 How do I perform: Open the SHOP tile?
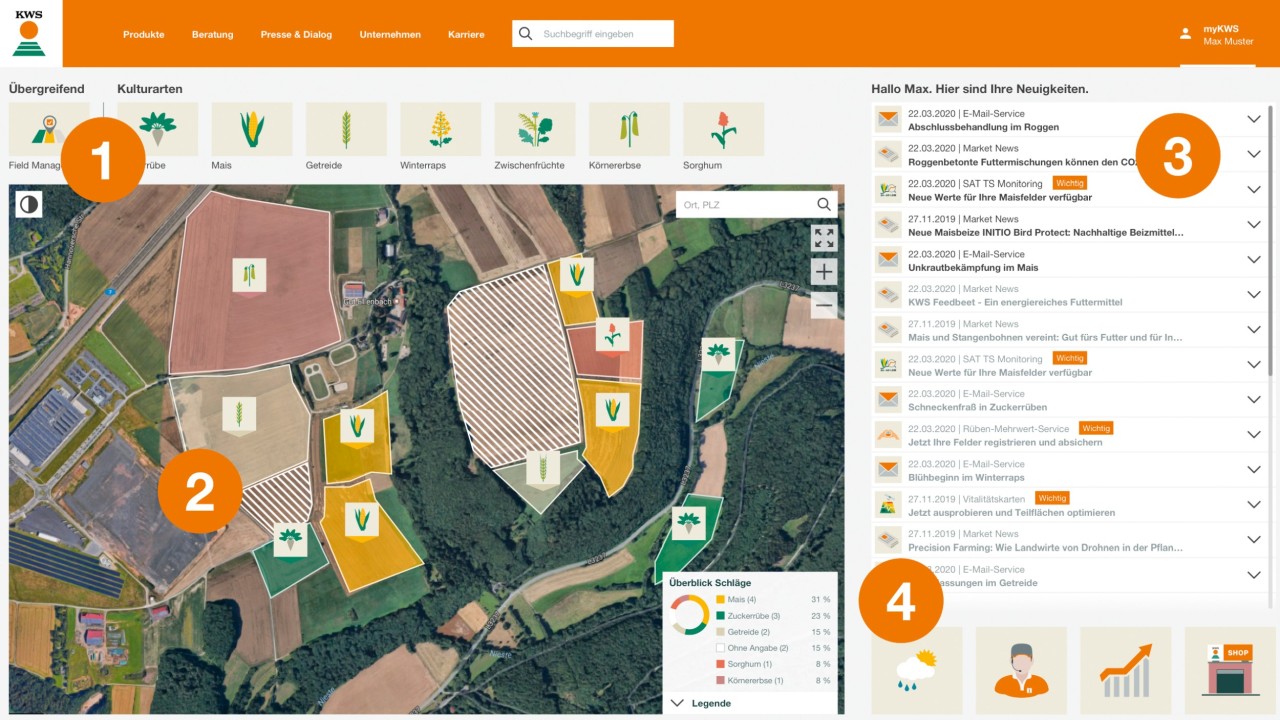[x=1230, y=670]
